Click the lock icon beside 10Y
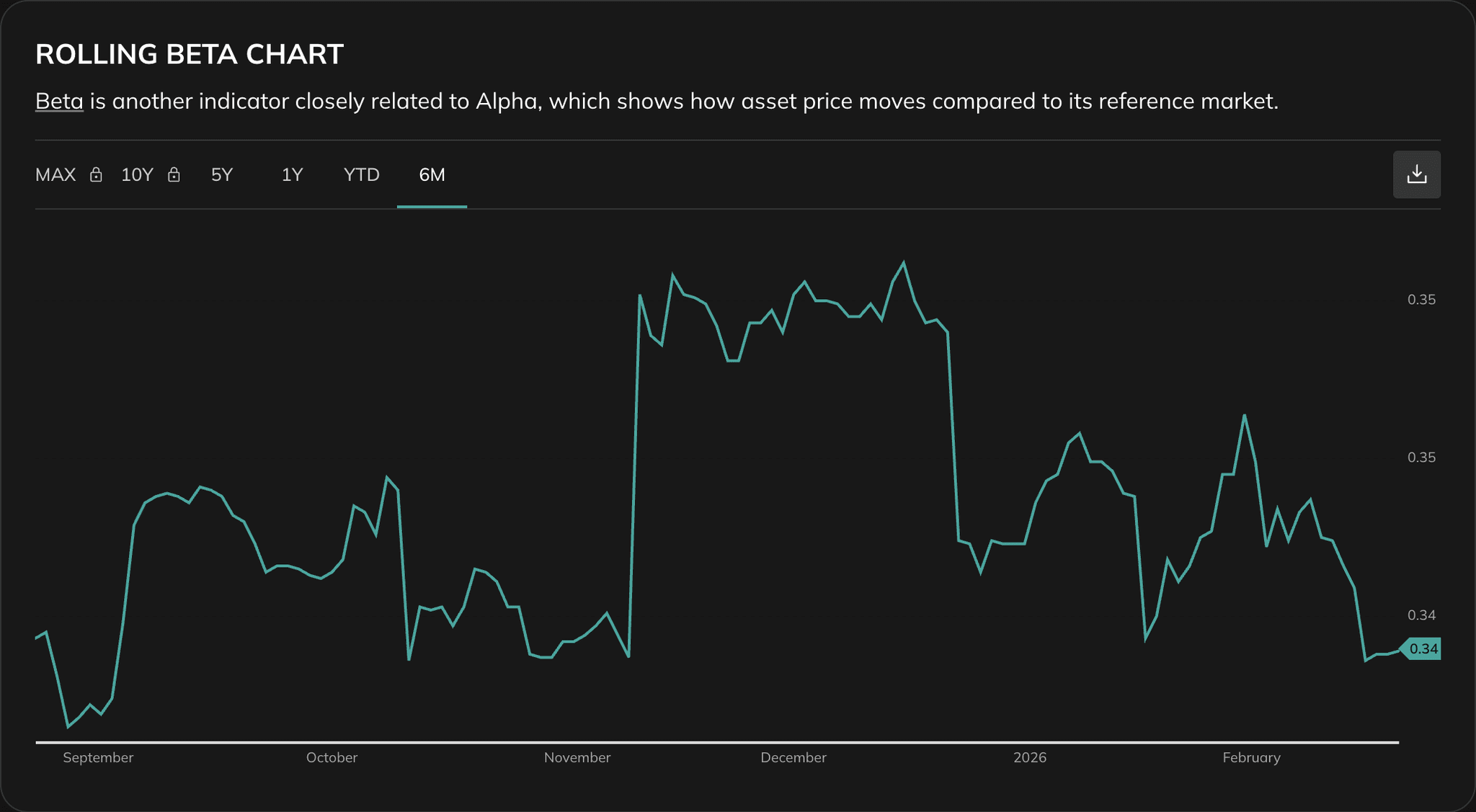The width and height of the screenshot is (1476, 812). point(174,174)
